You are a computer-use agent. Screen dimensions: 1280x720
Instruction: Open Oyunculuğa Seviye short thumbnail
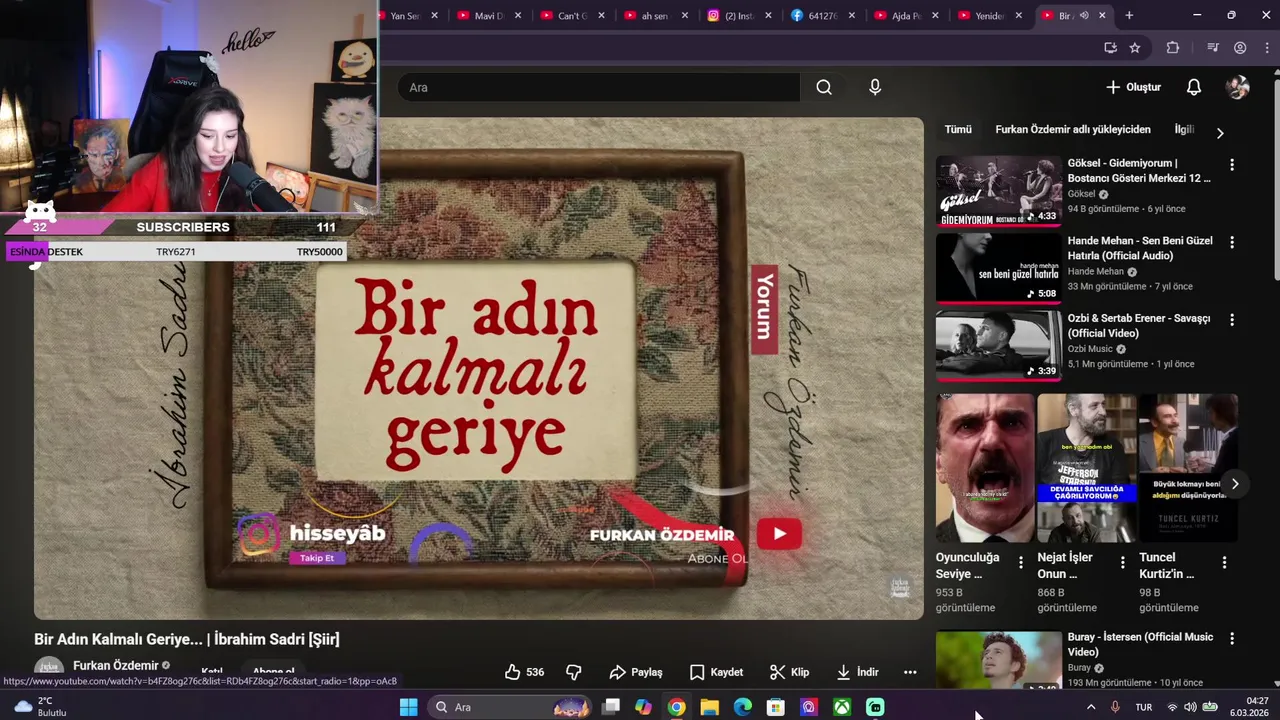(985, 467)
